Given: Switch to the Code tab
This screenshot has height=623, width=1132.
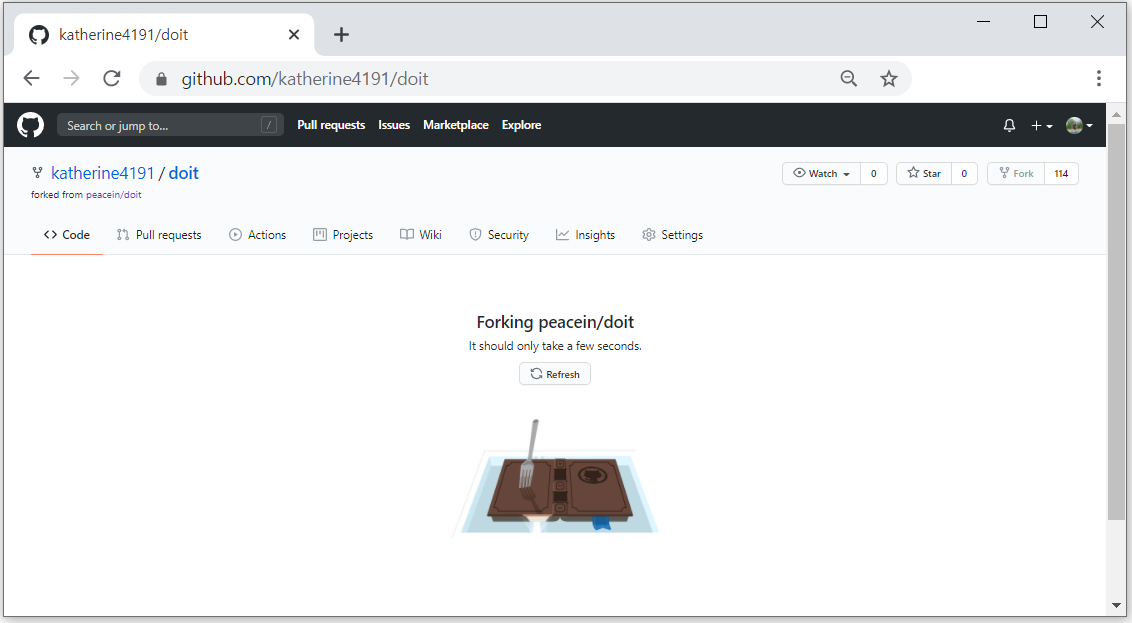Looking at the screenshot, I should (x=66, y=235).
